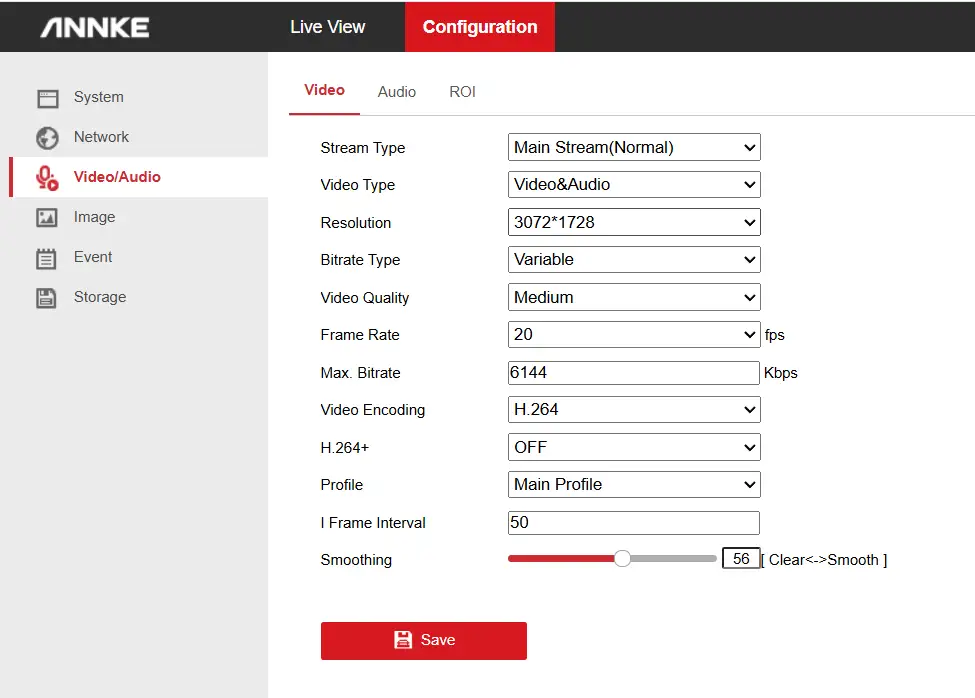Save the video settings
This screenshot has height=698, width=975.
423,640
